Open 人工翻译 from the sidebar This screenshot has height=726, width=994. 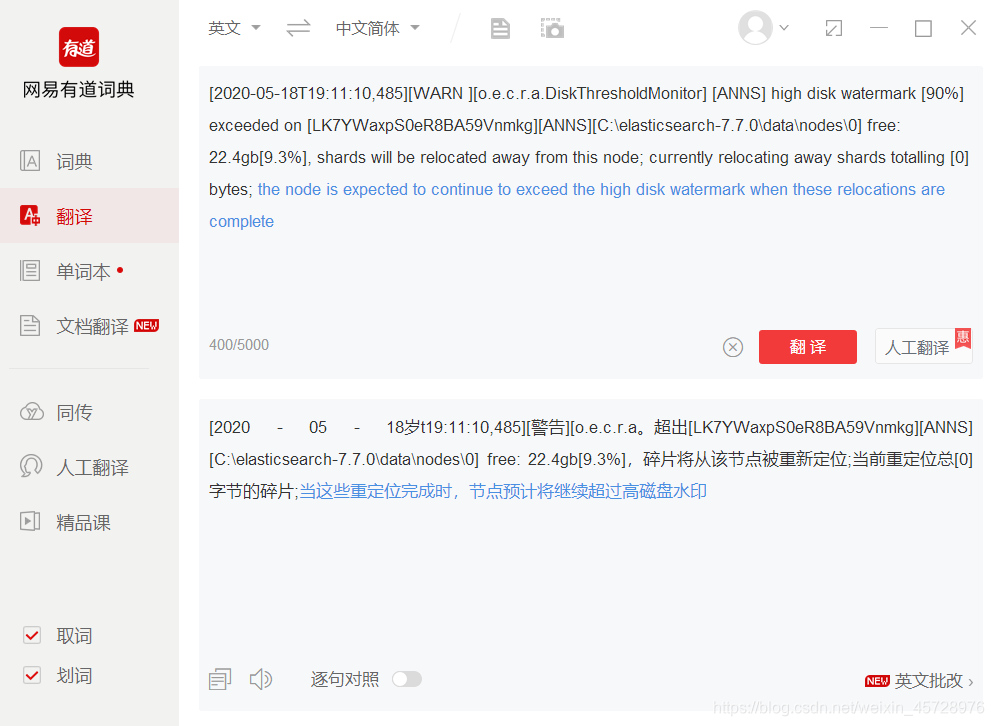[x=73, y=466]
